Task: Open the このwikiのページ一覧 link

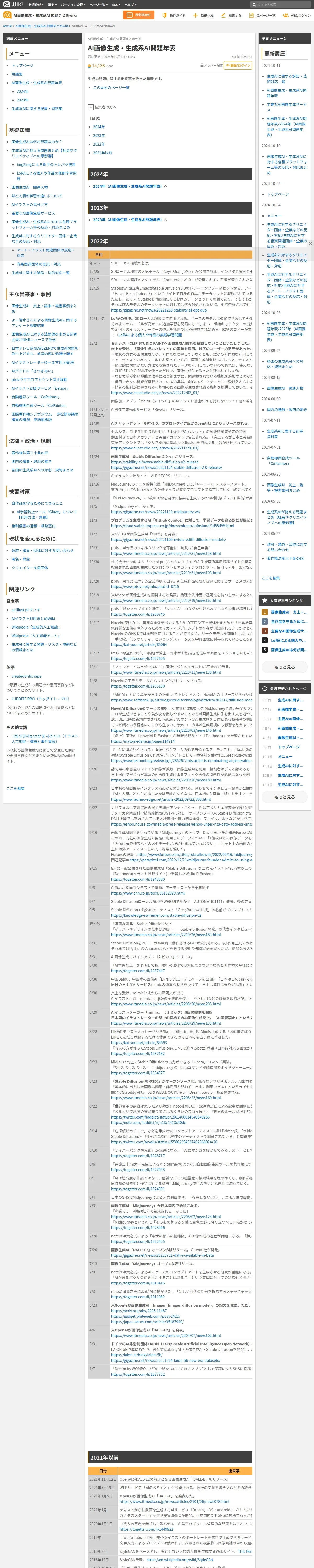Action: click(x=111, y=88)
